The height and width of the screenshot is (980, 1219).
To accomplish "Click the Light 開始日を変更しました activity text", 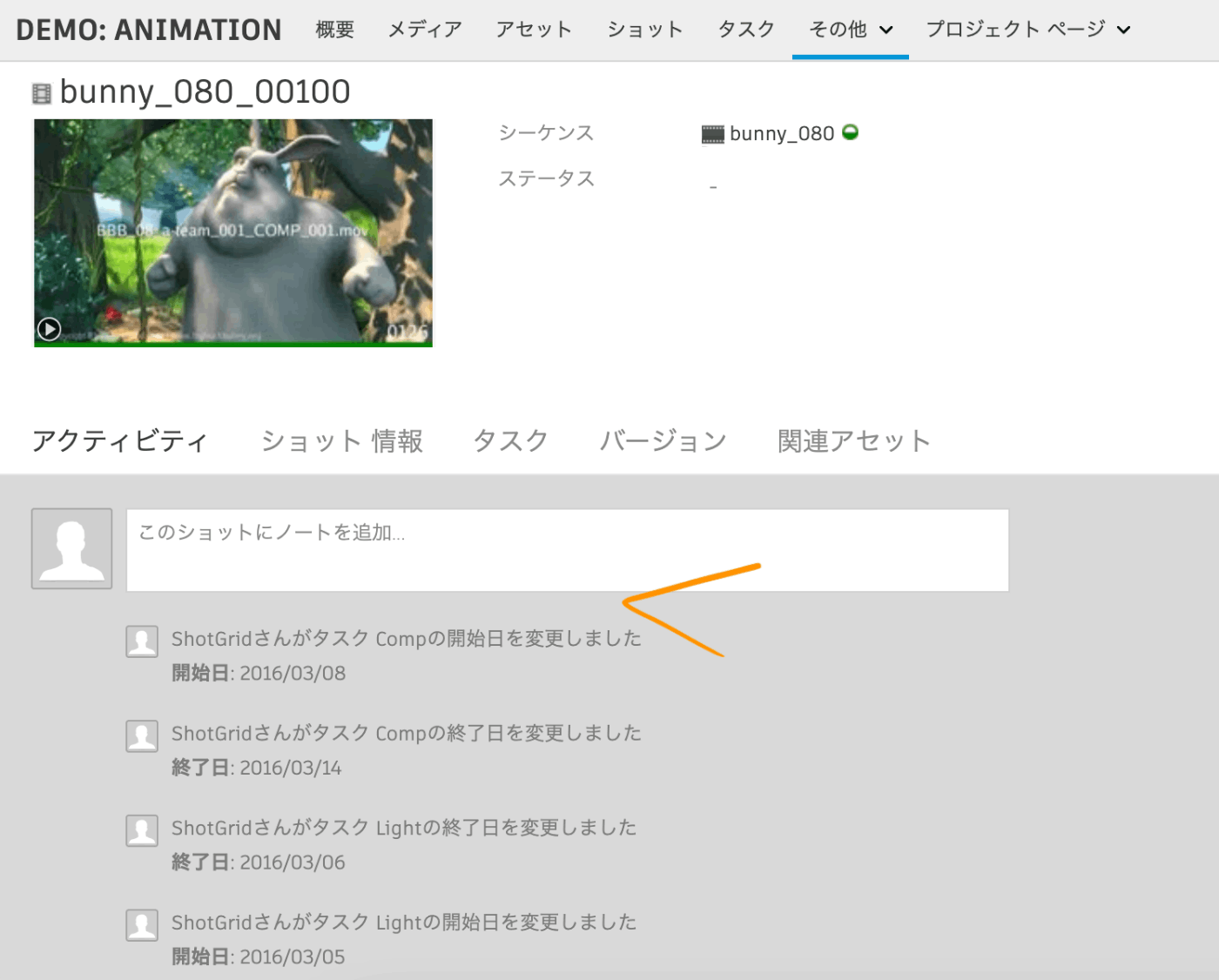I will point(404,923).
